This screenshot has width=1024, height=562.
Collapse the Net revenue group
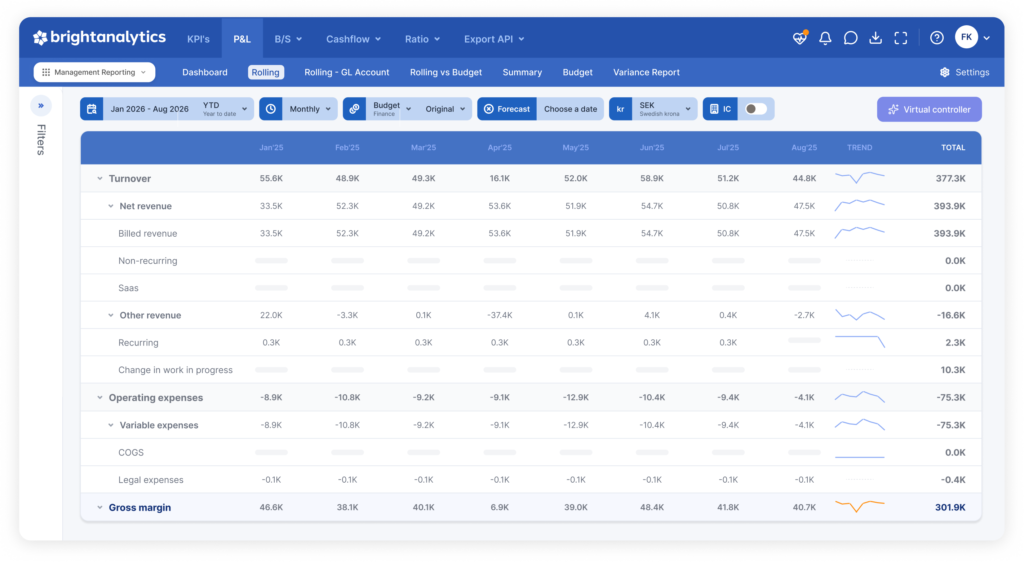click(110, 206)
